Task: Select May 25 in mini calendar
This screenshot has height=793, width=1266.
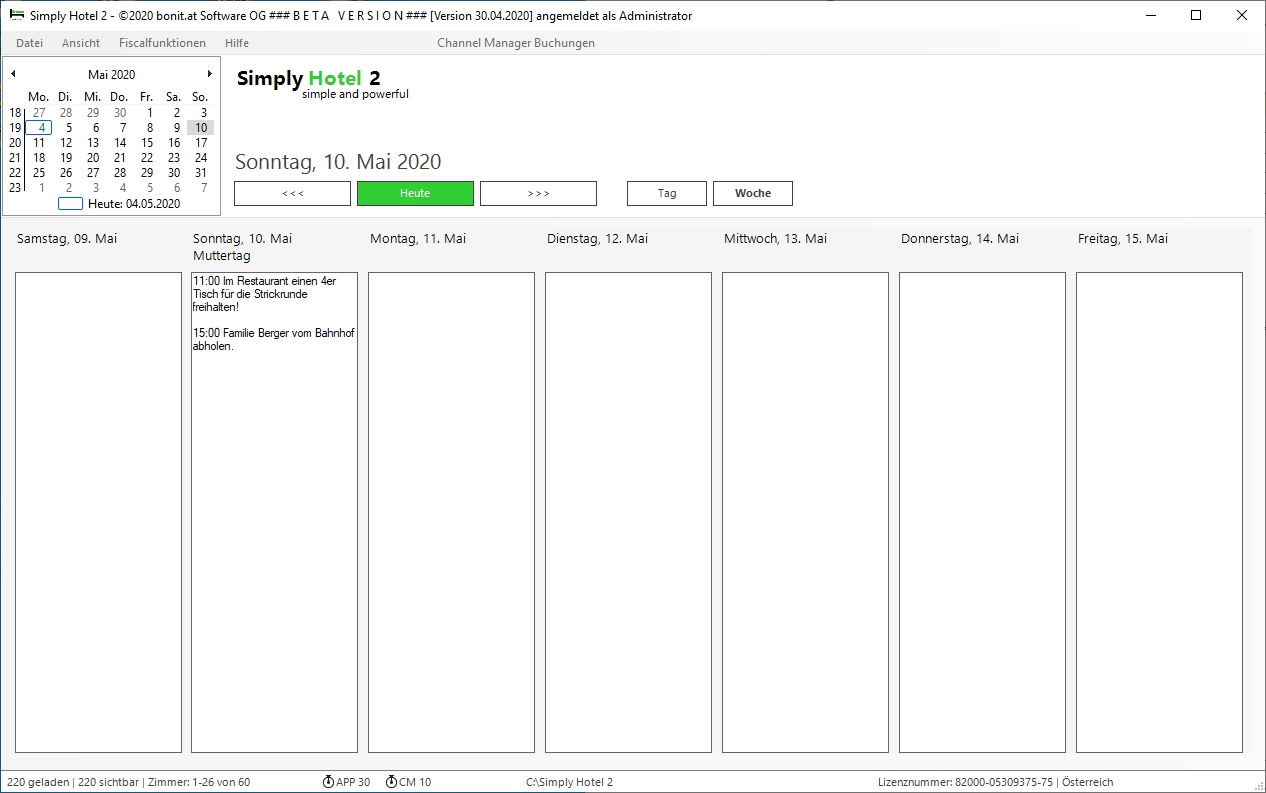Action: 39,173
